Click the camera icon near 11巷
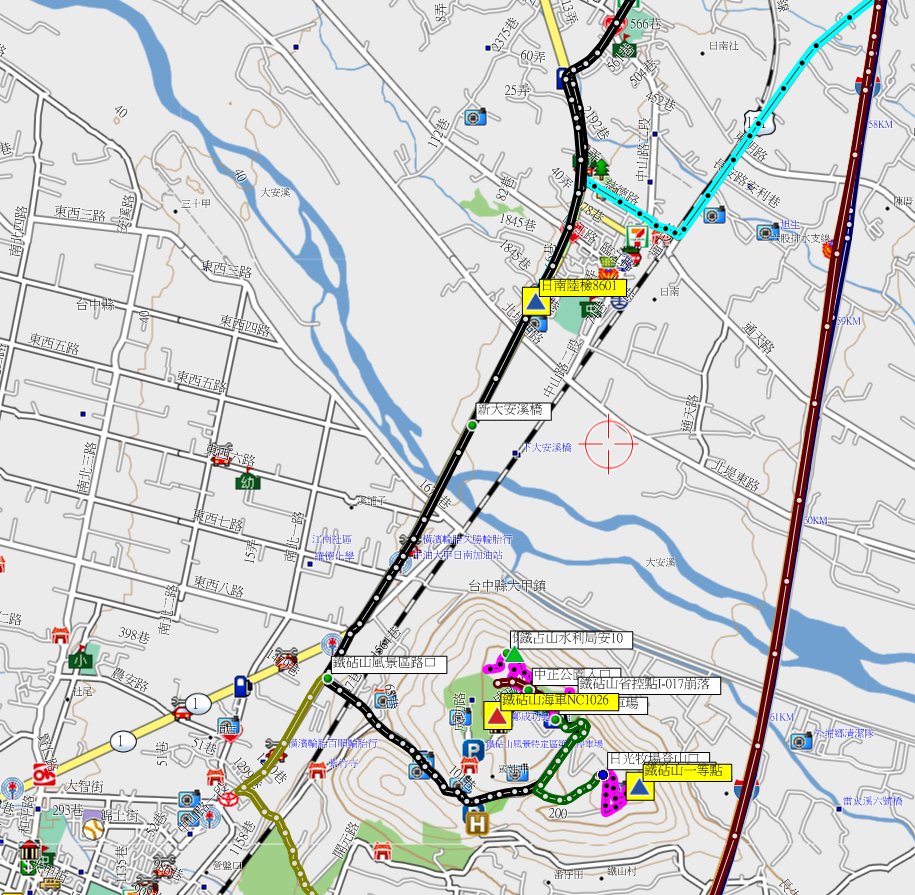This screenshot has width=915, height=895. 475,117
